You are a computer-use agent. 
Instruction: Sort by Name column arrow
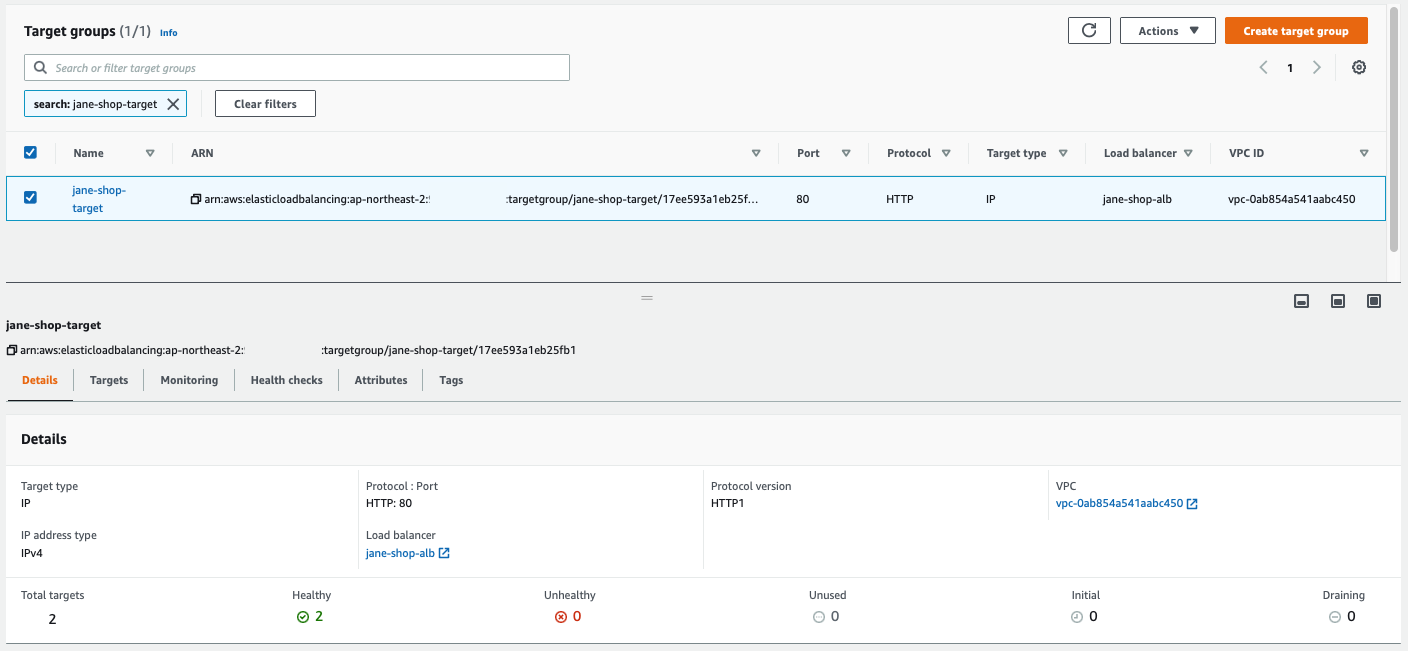[150, 153]
